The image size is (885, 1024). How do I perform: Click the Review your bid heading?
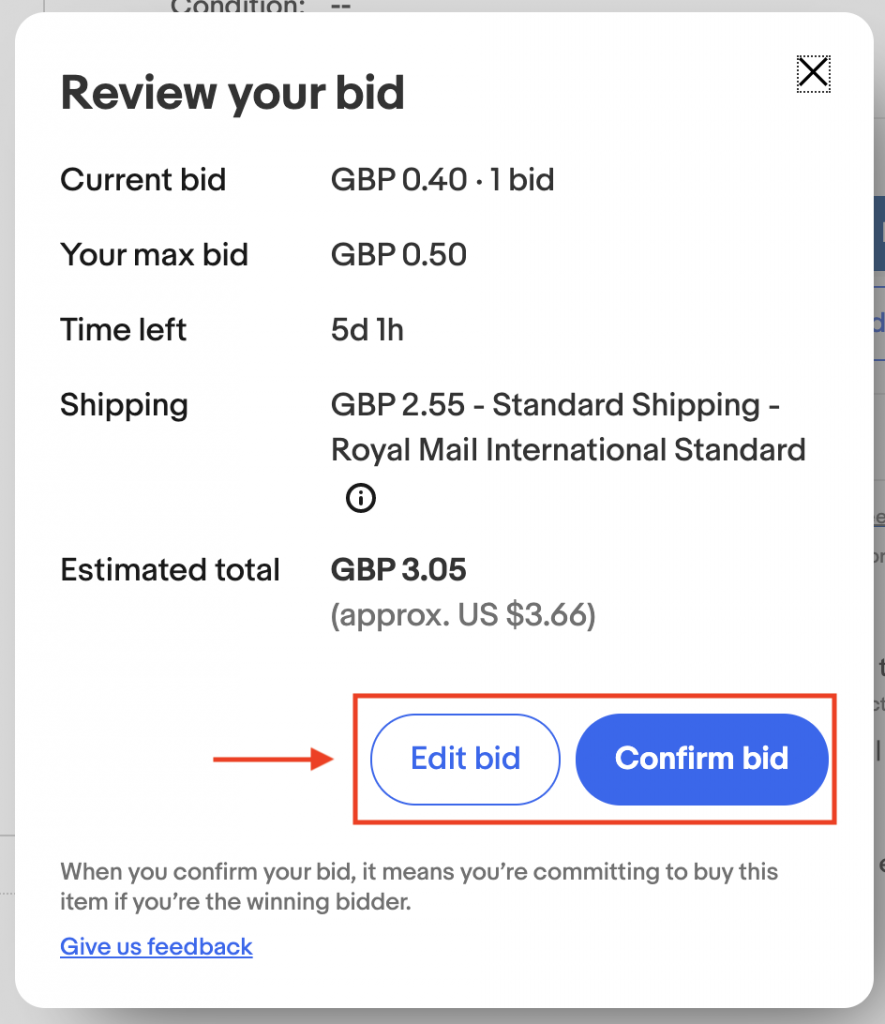click(232, 93)
